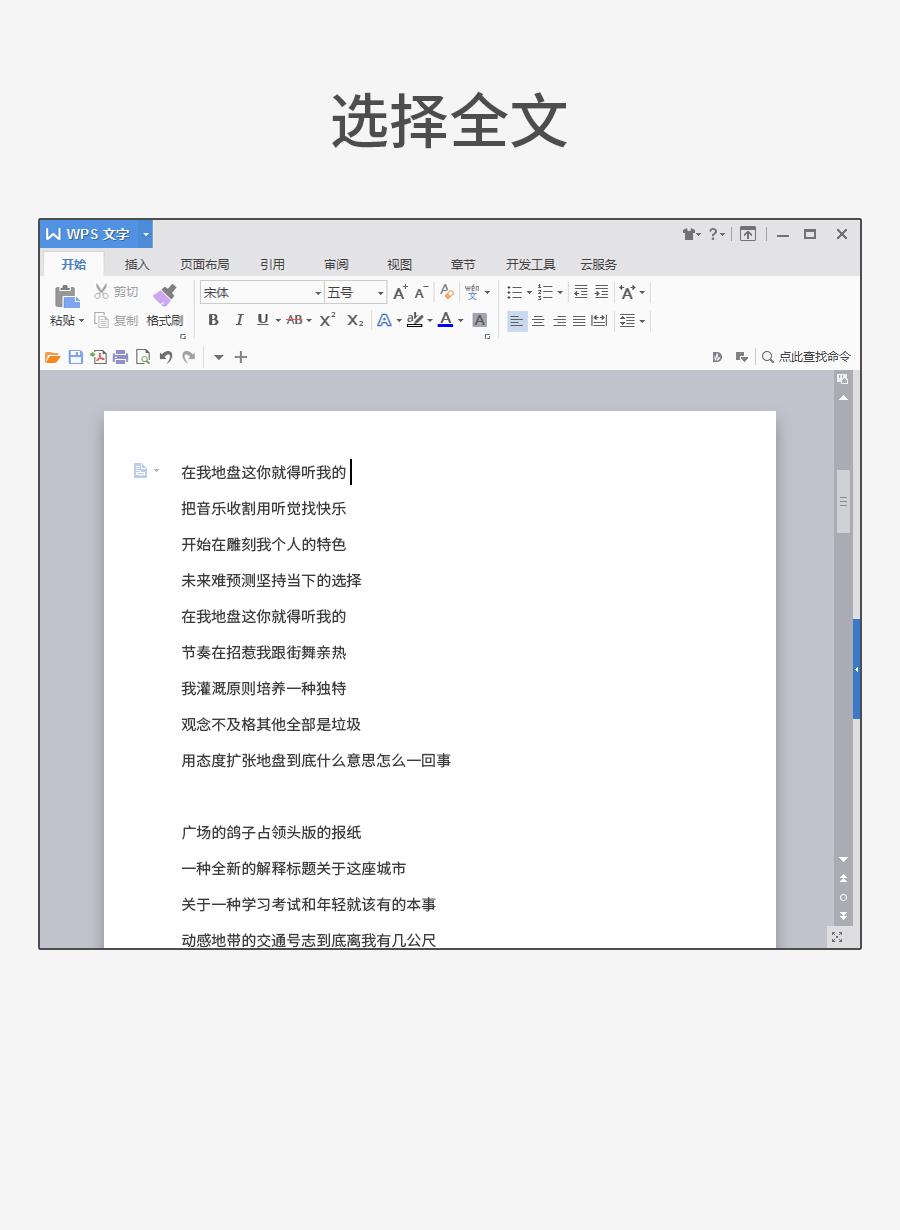Click the decrease indent icon

click(x=580, y=292)
